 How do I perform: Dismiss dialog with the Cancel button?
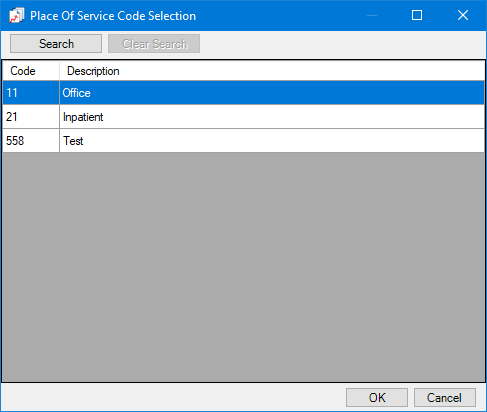(x=445, y=397)
